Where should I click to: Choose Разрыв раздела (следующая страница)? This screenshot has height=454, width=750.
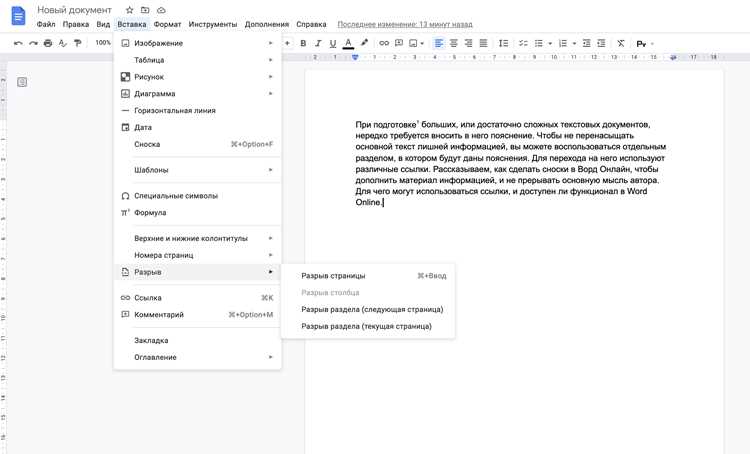tap(368, 310)
